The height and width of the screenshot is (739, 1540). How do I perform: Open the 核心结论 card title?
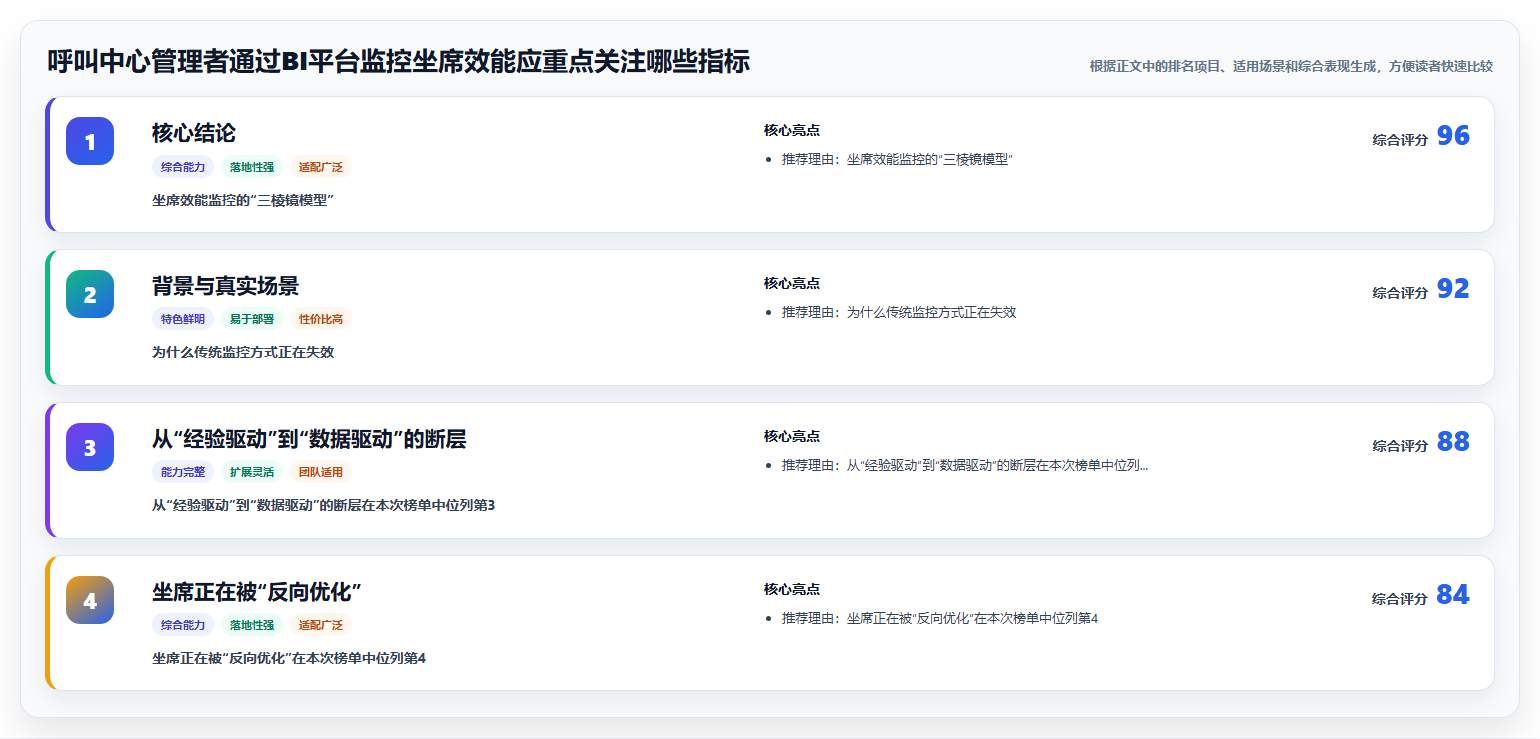(x=194, y=133)
